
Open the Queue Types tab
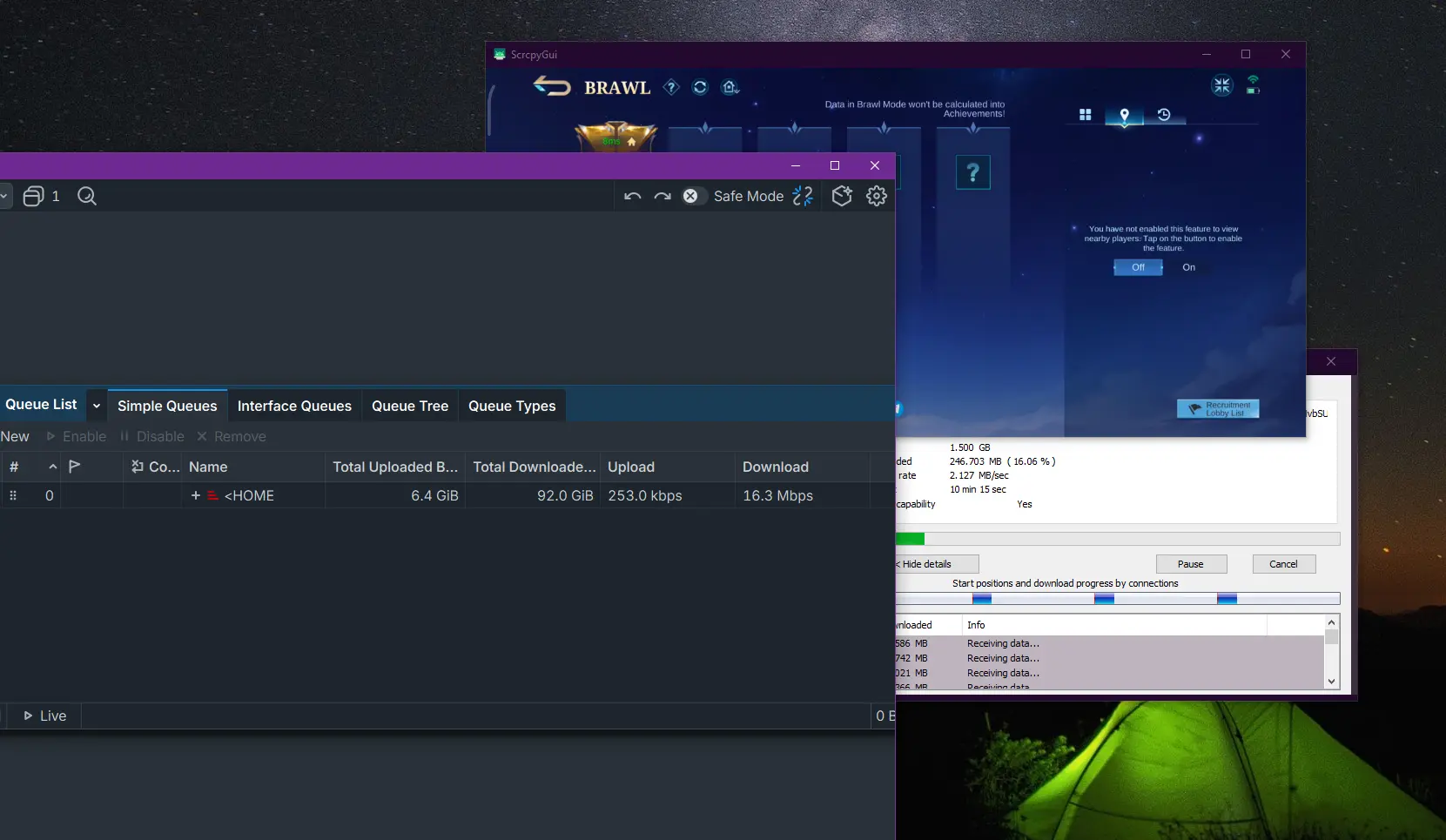(x=512, y=406)
